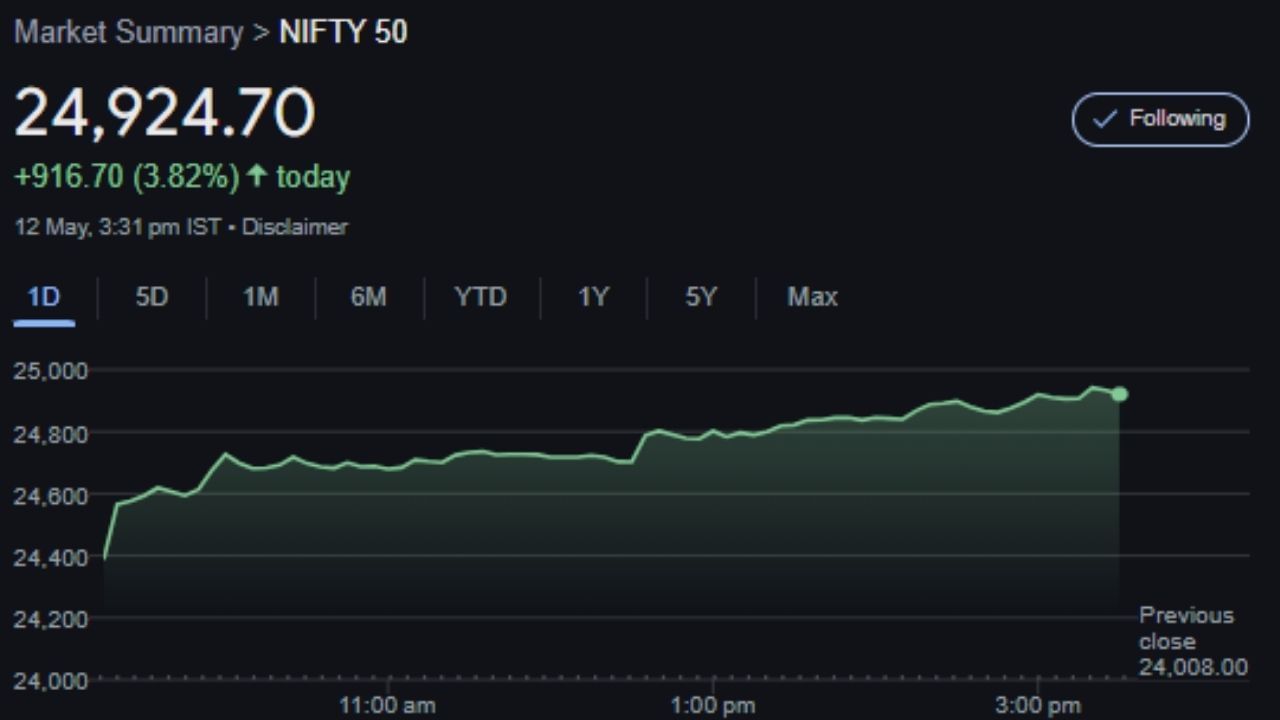Toggle the Following button
Viewport: 1280px width, 720px height.
click(x=1160, y=119)
